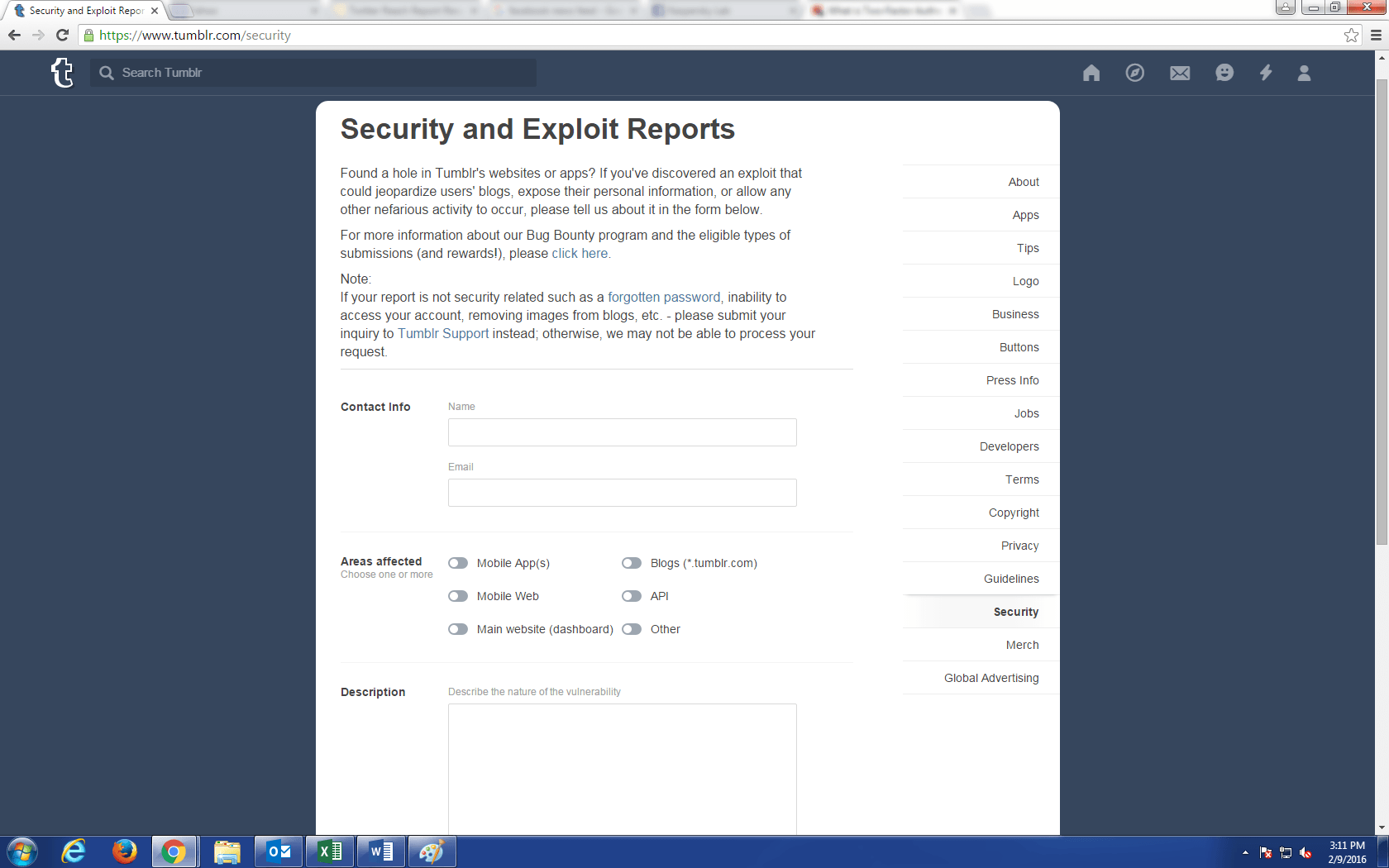Viewport: 1389px width, 868px height.
Task: Go back with the browser back arrow
Action: (x=14, y=35)
